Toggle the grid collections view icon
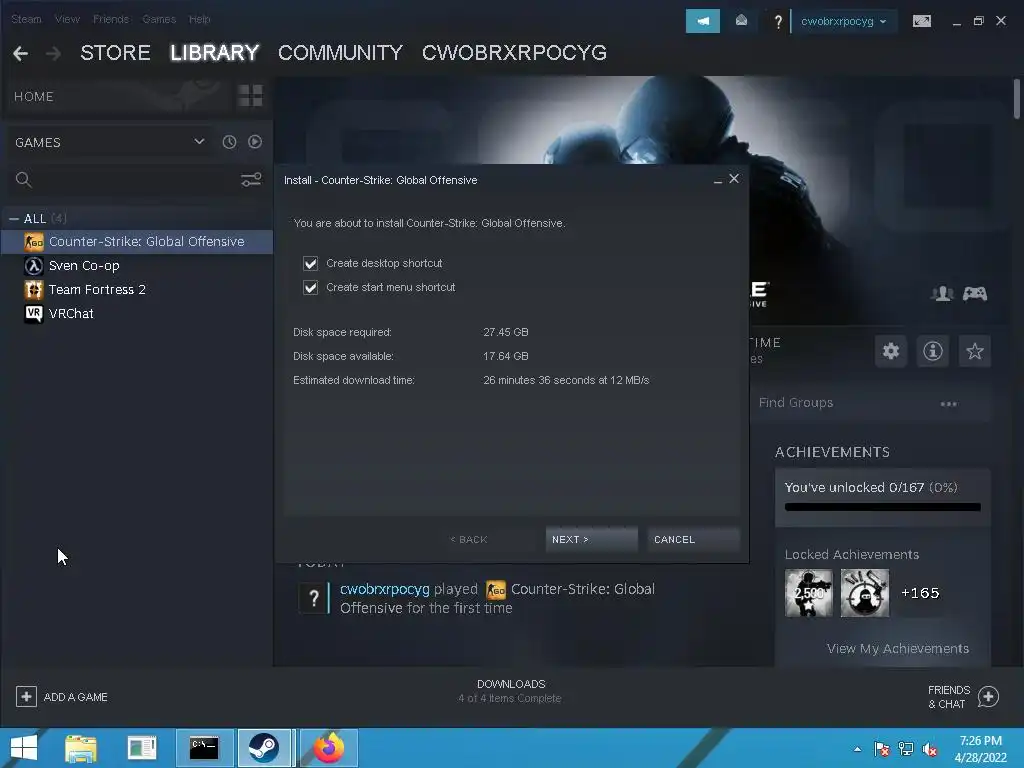 [x=250, y=96]
